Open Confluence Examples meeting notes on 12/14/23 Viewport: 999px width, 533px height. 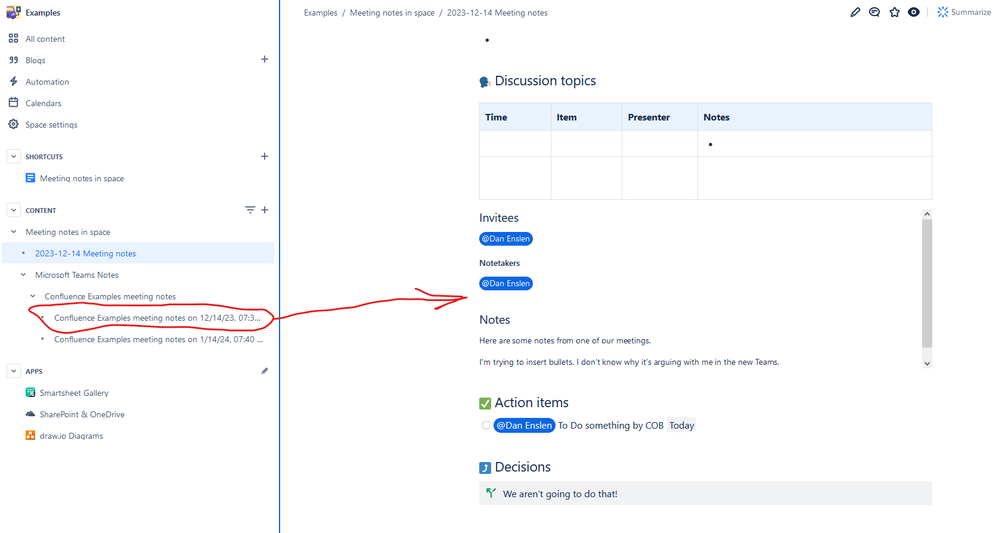pos(157,318)
